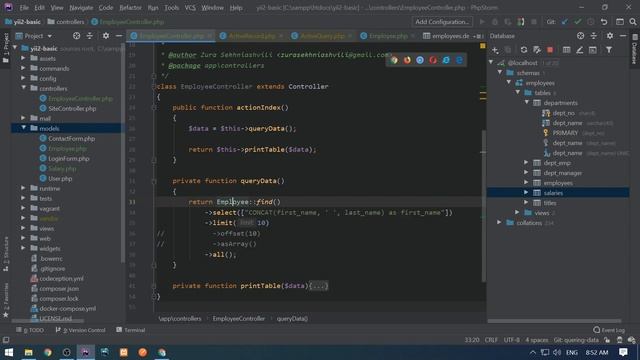Open Terminal tool window
This screenshot has height=360, width=640.
point(131,330)
